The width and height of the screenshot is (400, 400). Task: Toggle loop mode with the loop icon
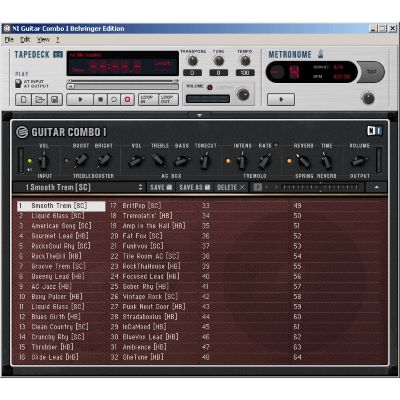click(x=114, y=99)
